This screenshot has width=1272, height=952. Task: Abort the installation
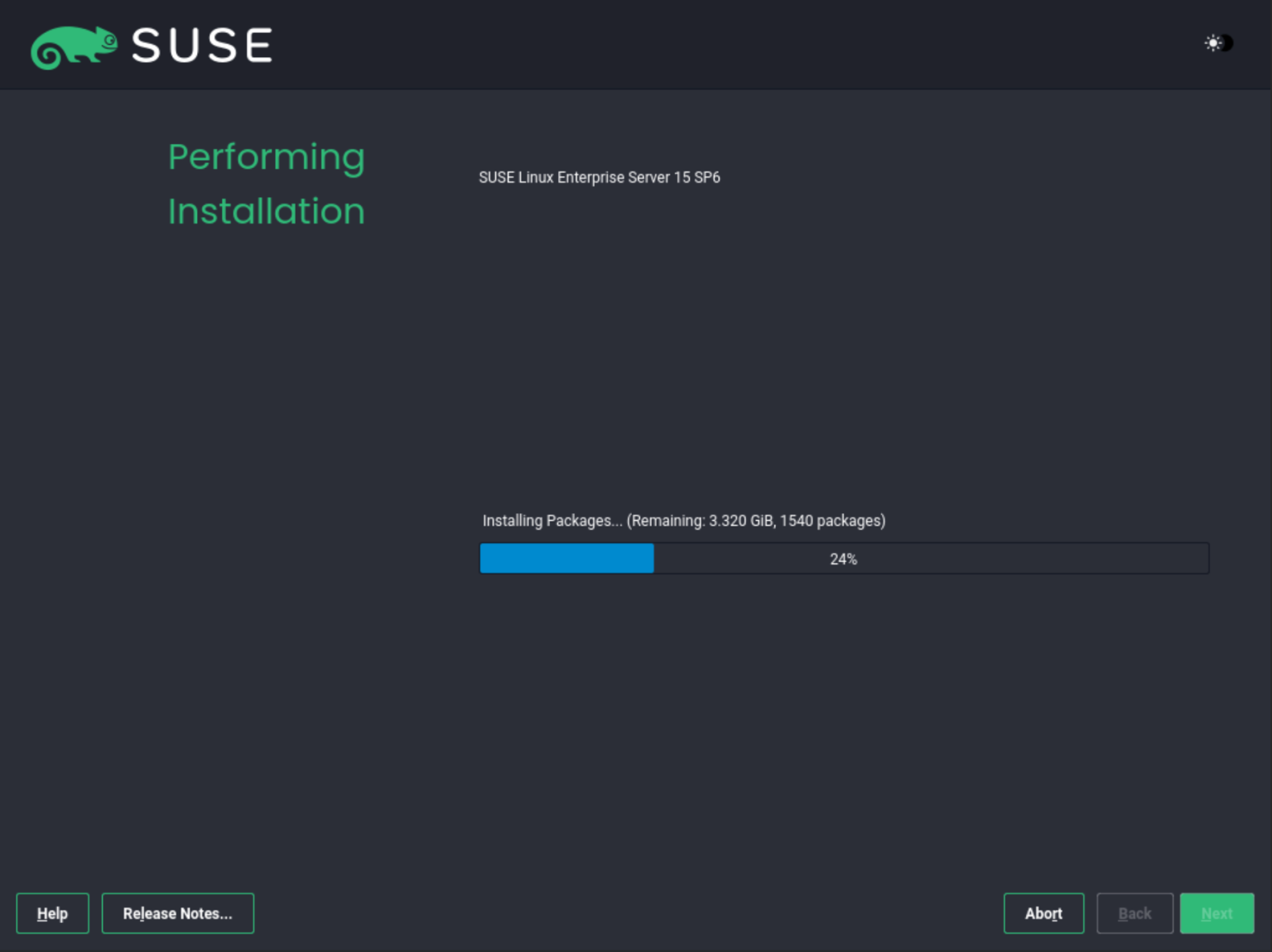(1043, 913)
